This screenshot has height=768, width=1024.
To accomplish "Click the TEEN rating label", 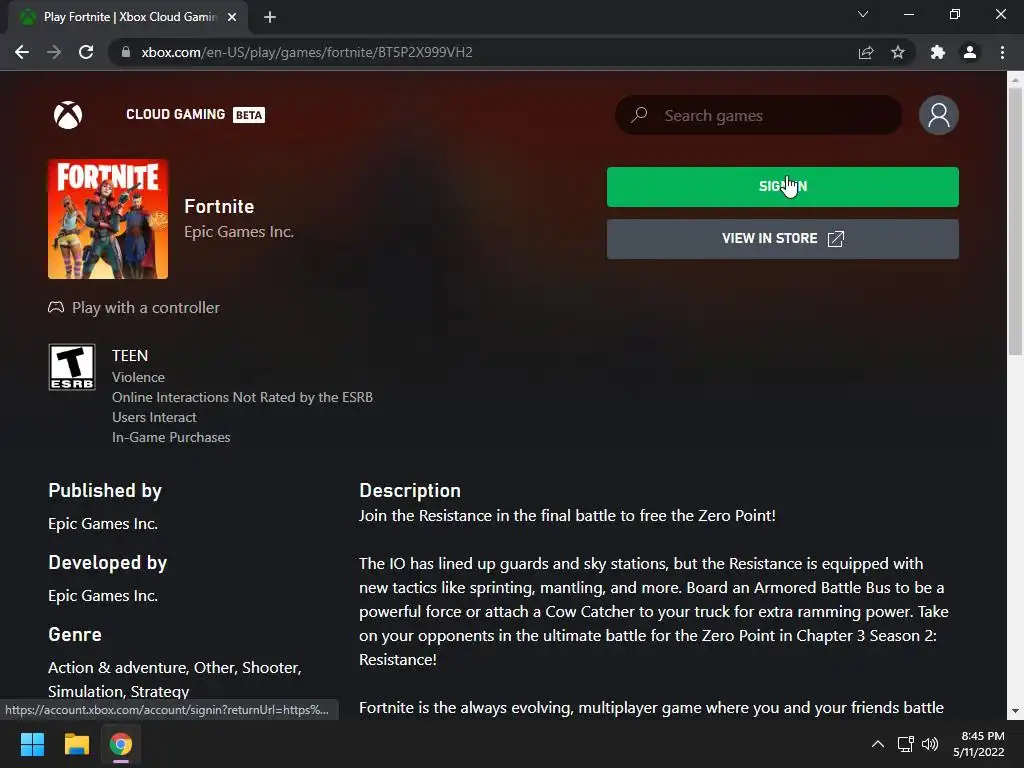I will tap(130, 355).
